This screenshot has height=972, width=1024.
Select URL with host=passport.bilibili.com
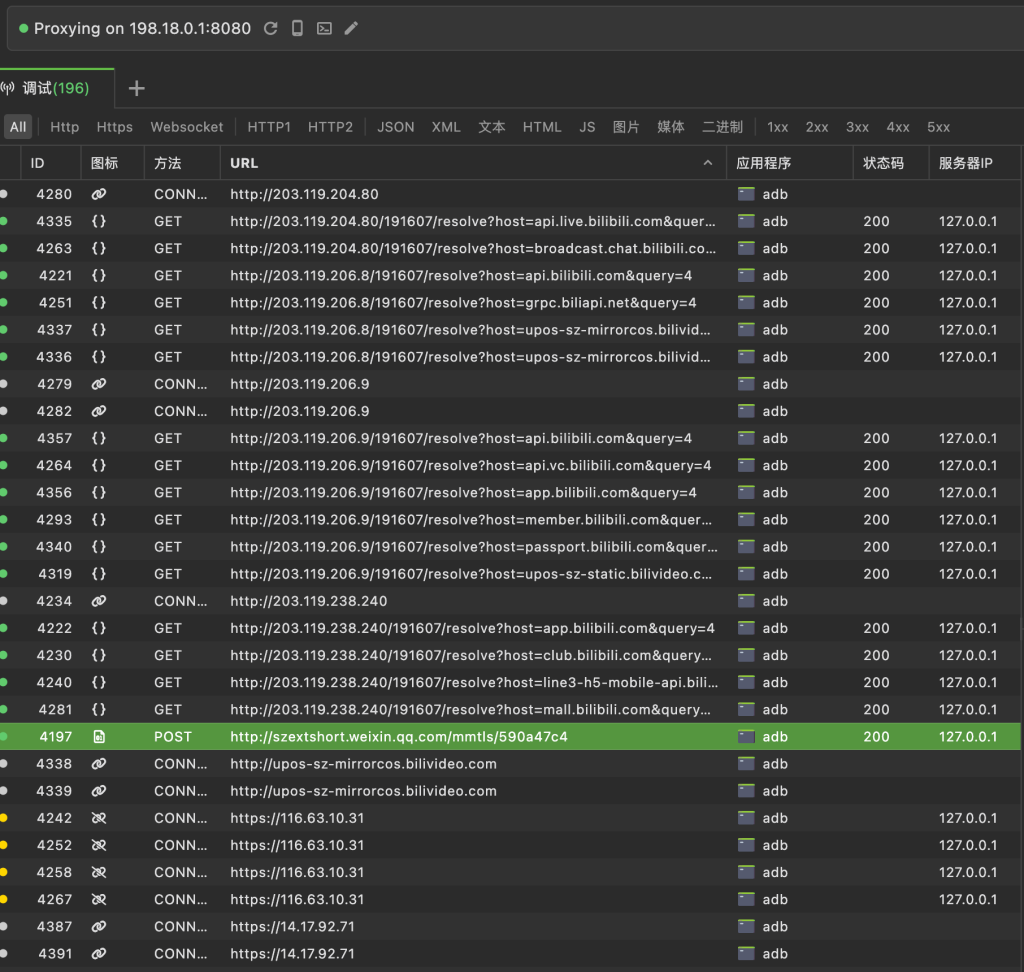pyautogui.click(x=474, y=547)
